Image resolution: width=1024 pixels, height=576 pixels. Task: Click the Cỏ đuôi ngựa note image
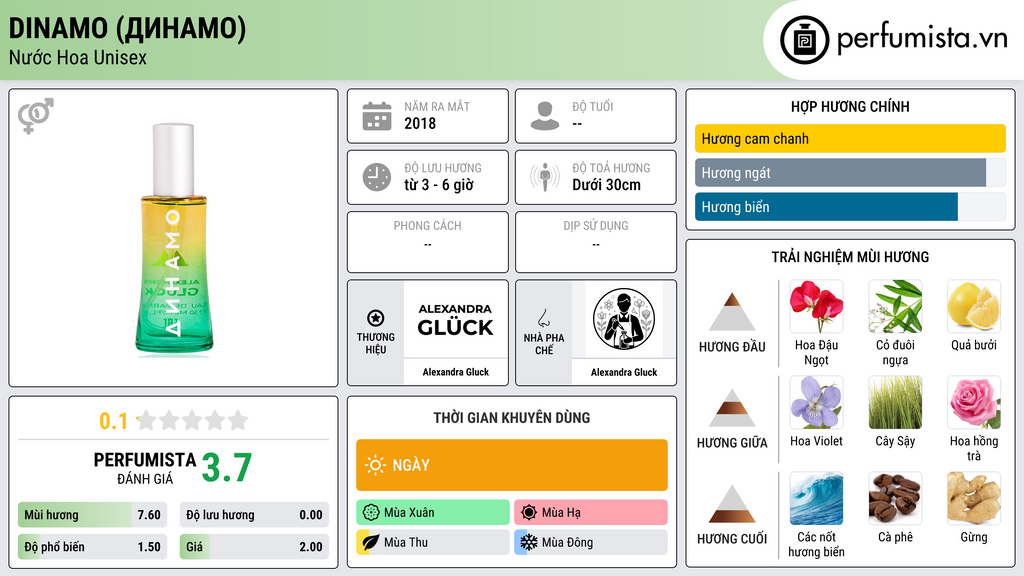click(x=895, y=307)
